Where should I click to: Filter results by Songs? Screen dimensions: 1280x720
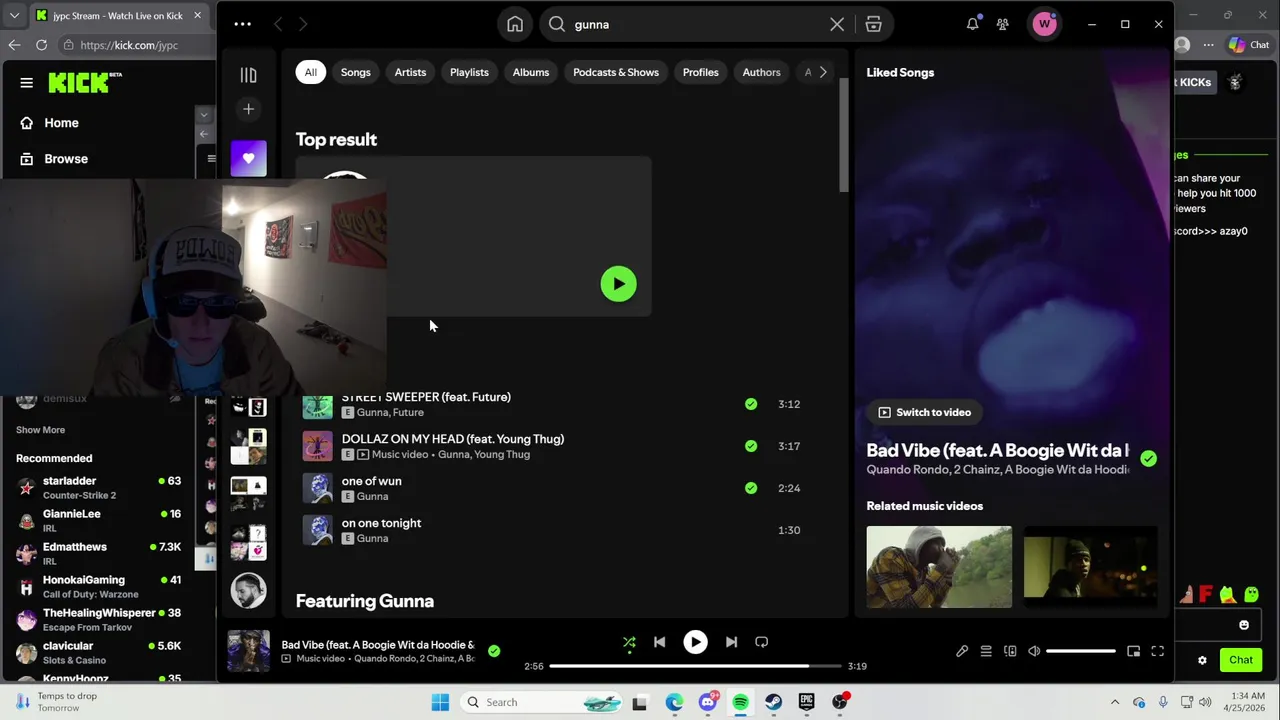pyautogui.click(x=355, y=72)
